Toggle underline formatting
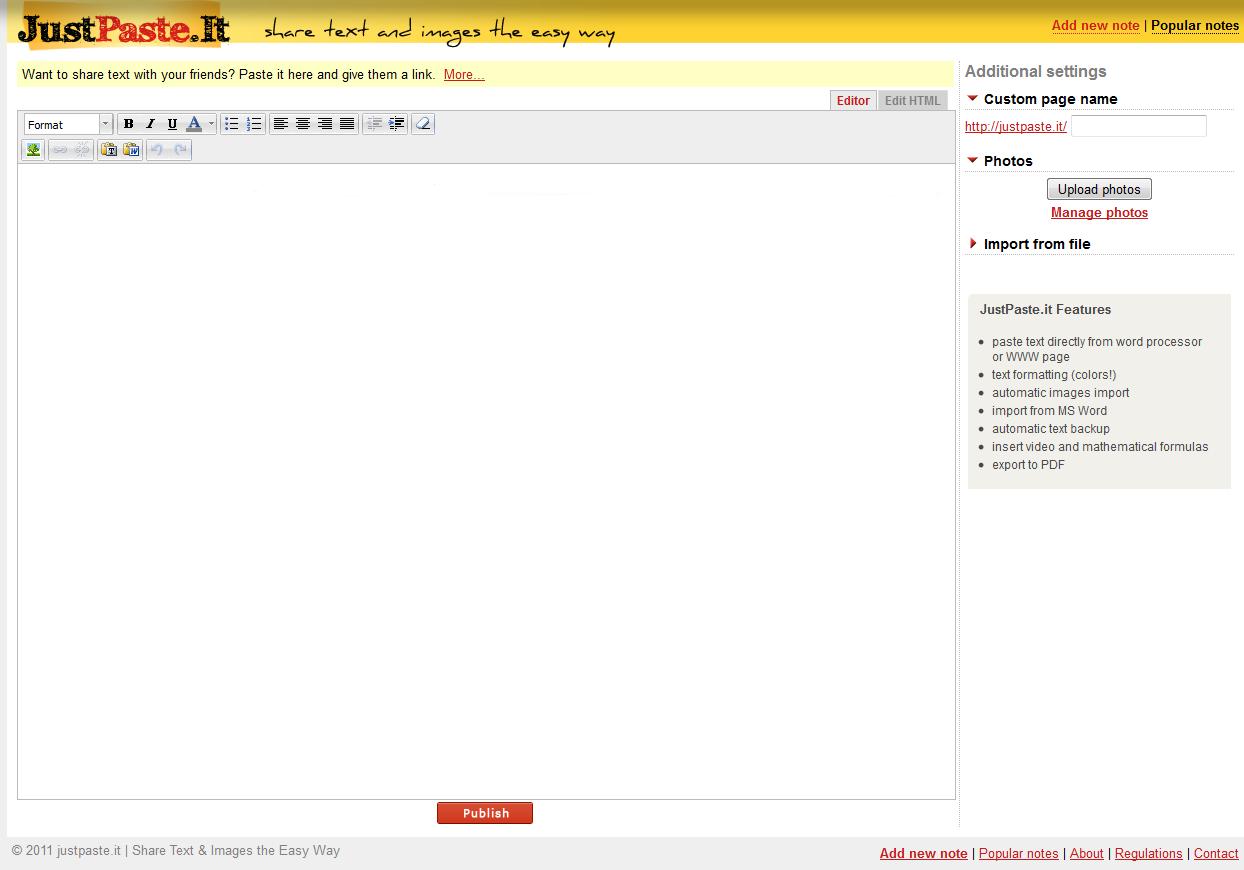 click(172, 123)
